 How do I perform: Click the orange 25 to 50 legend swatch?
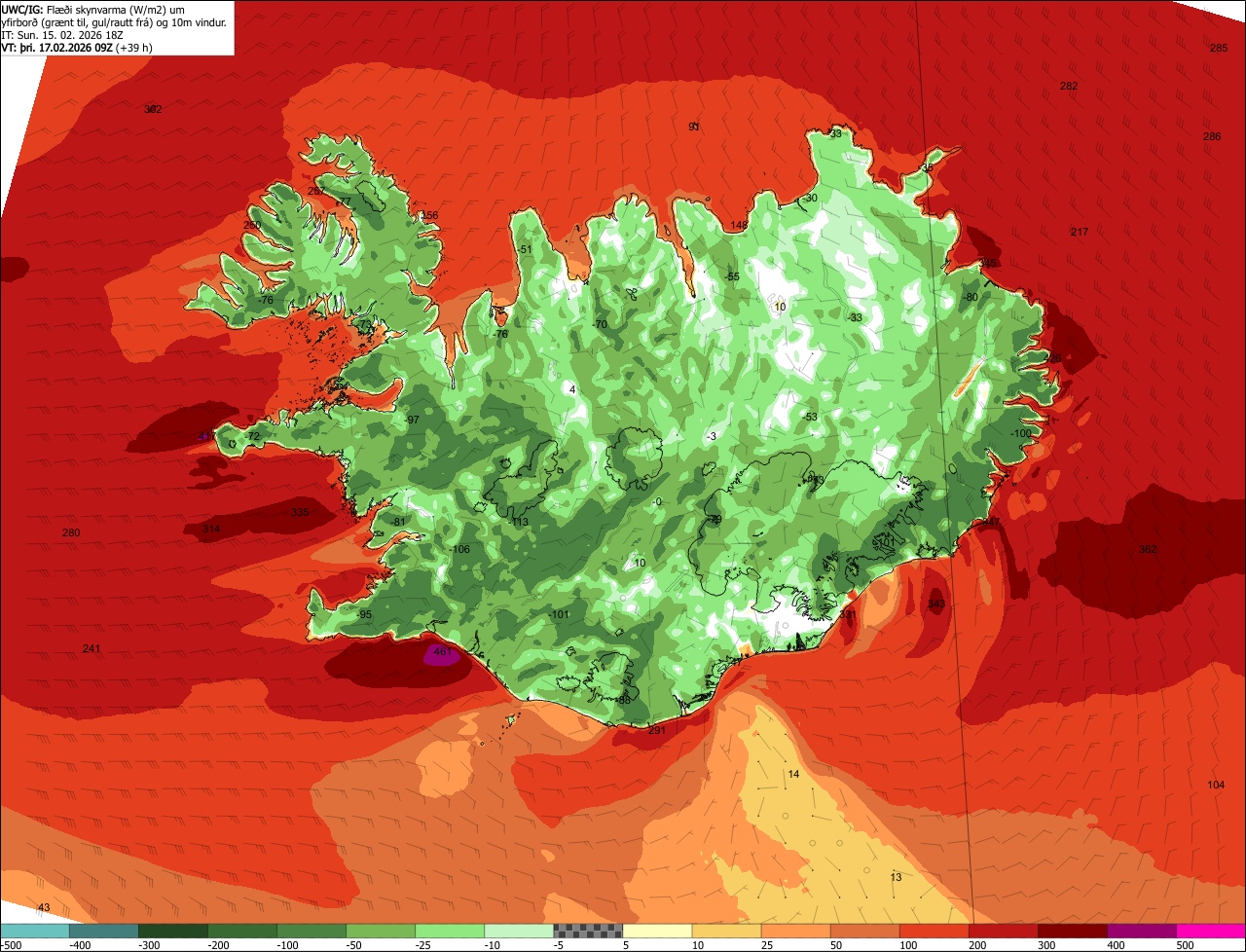coord(795,931)
